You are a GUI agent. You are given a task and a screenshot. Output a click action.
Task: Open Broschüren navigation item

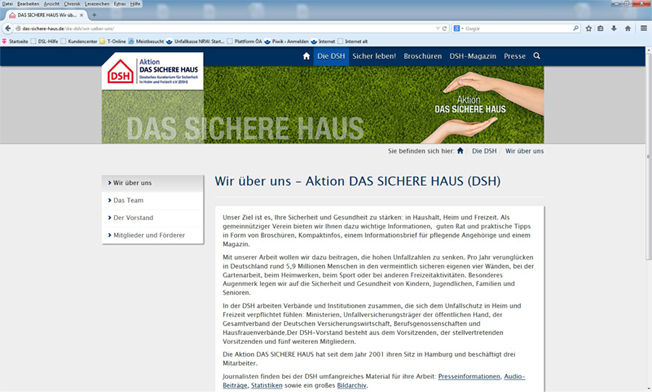[x=422, y=56]
